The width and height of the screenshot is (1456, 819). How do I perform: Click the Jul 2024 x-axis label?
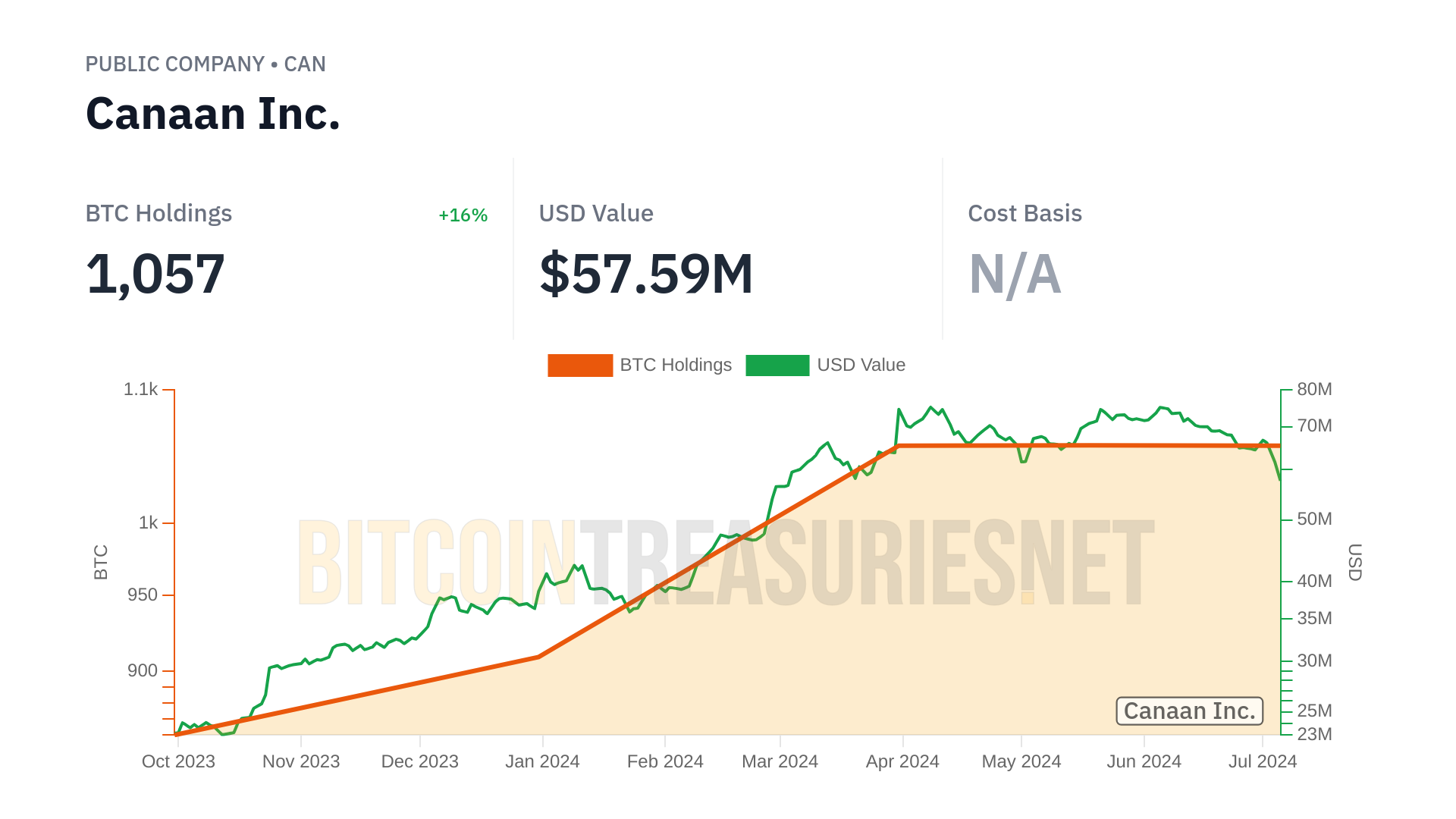pyautogui.click(x=1263, y=761)
